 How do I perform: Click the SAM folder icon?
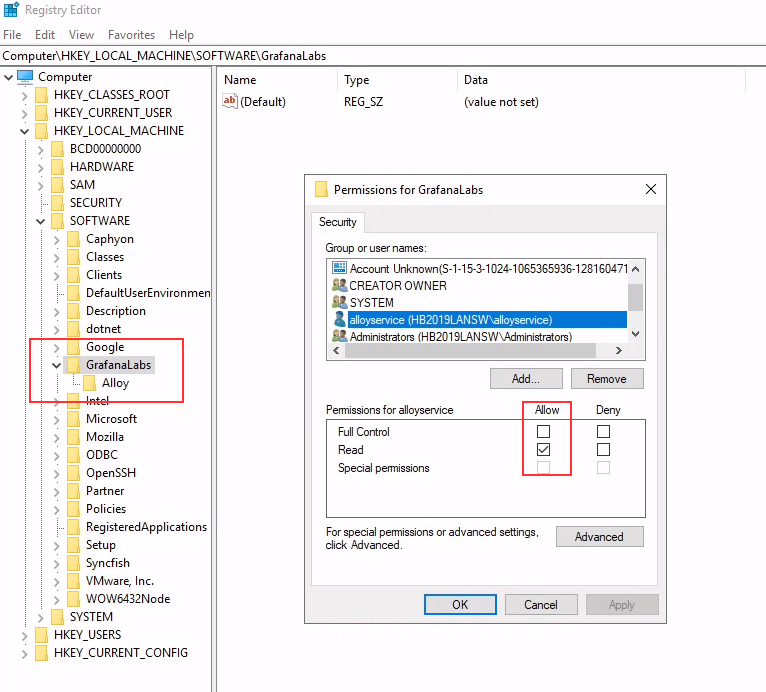click(58, 185)
